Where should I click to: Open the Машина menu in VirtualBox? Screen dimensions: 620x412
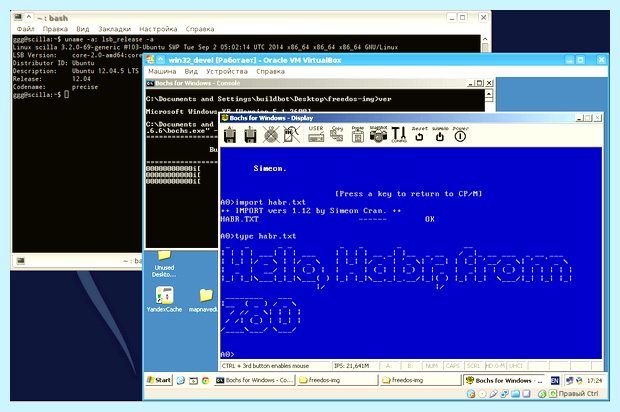pos(162,72)
